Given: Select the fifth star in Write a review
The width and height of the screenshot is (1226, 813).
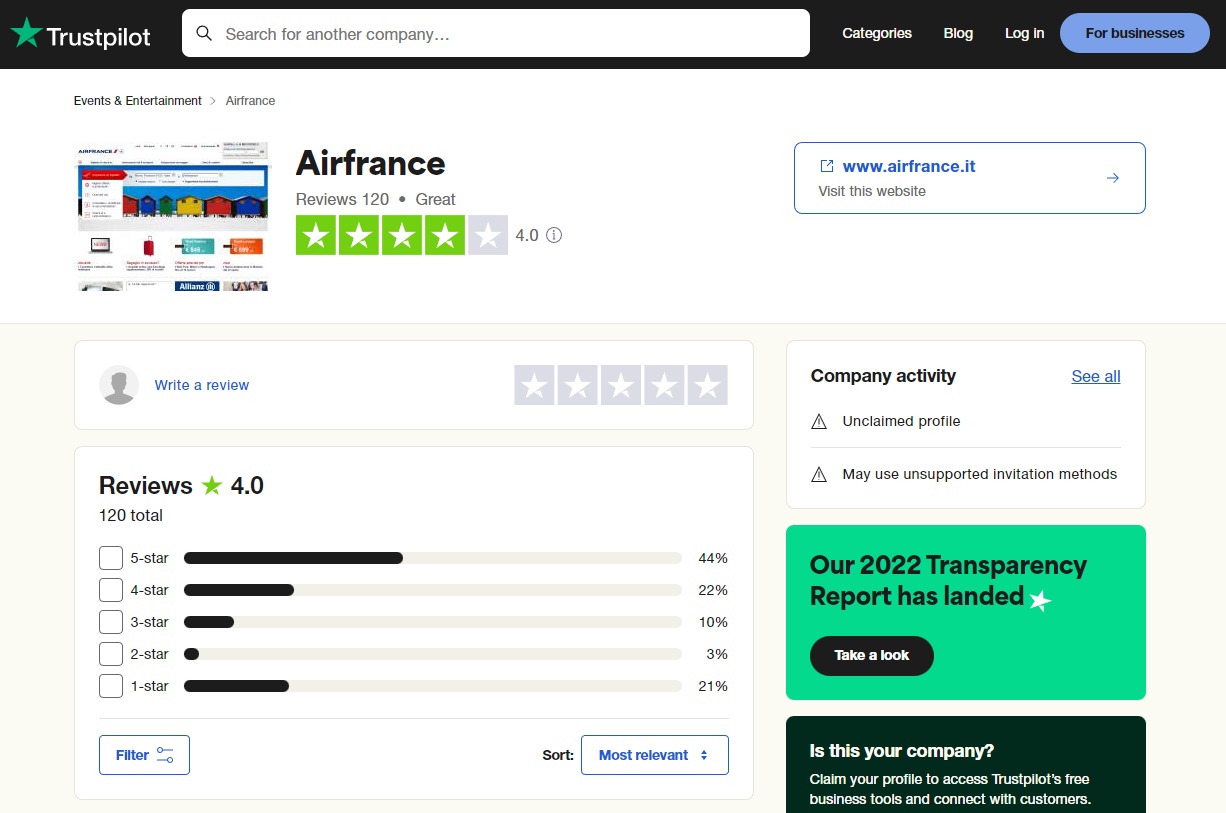Looking at the screenshot, I should 707,385.
